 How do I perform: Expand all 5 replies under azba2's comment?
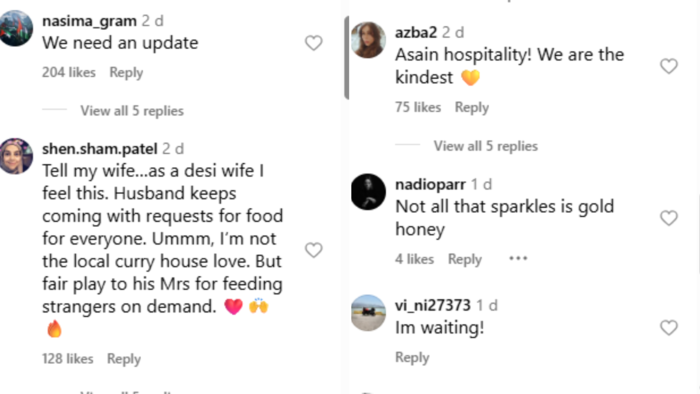486,146
